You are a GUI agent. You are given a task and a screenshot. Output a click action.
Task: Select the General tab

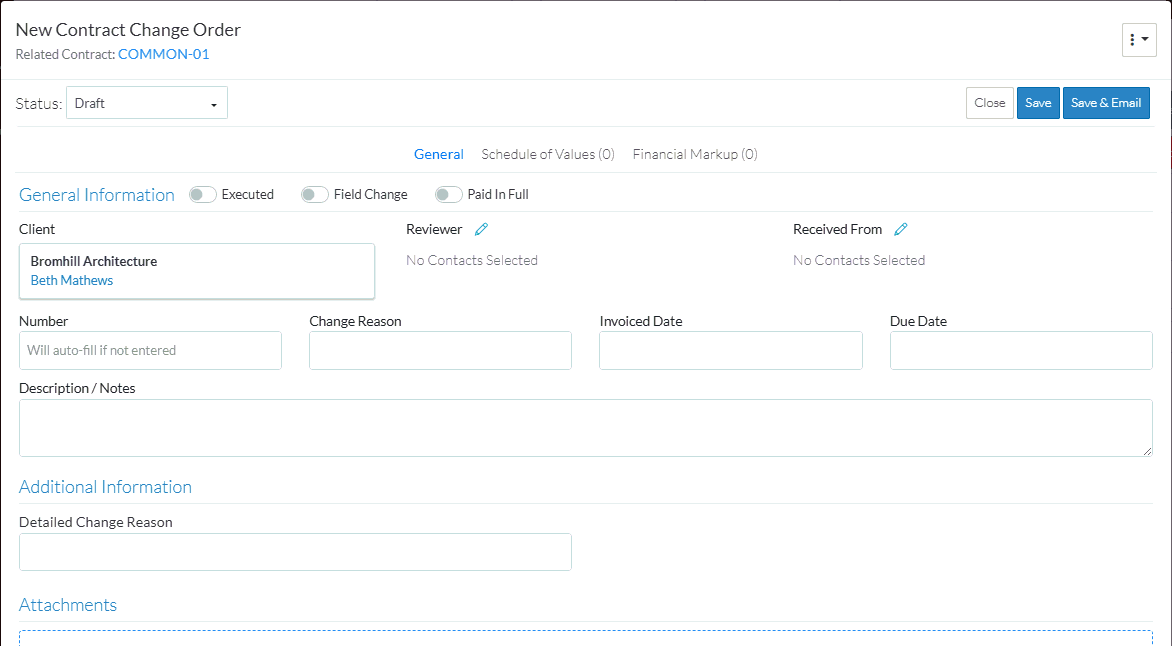click(439, 154)
